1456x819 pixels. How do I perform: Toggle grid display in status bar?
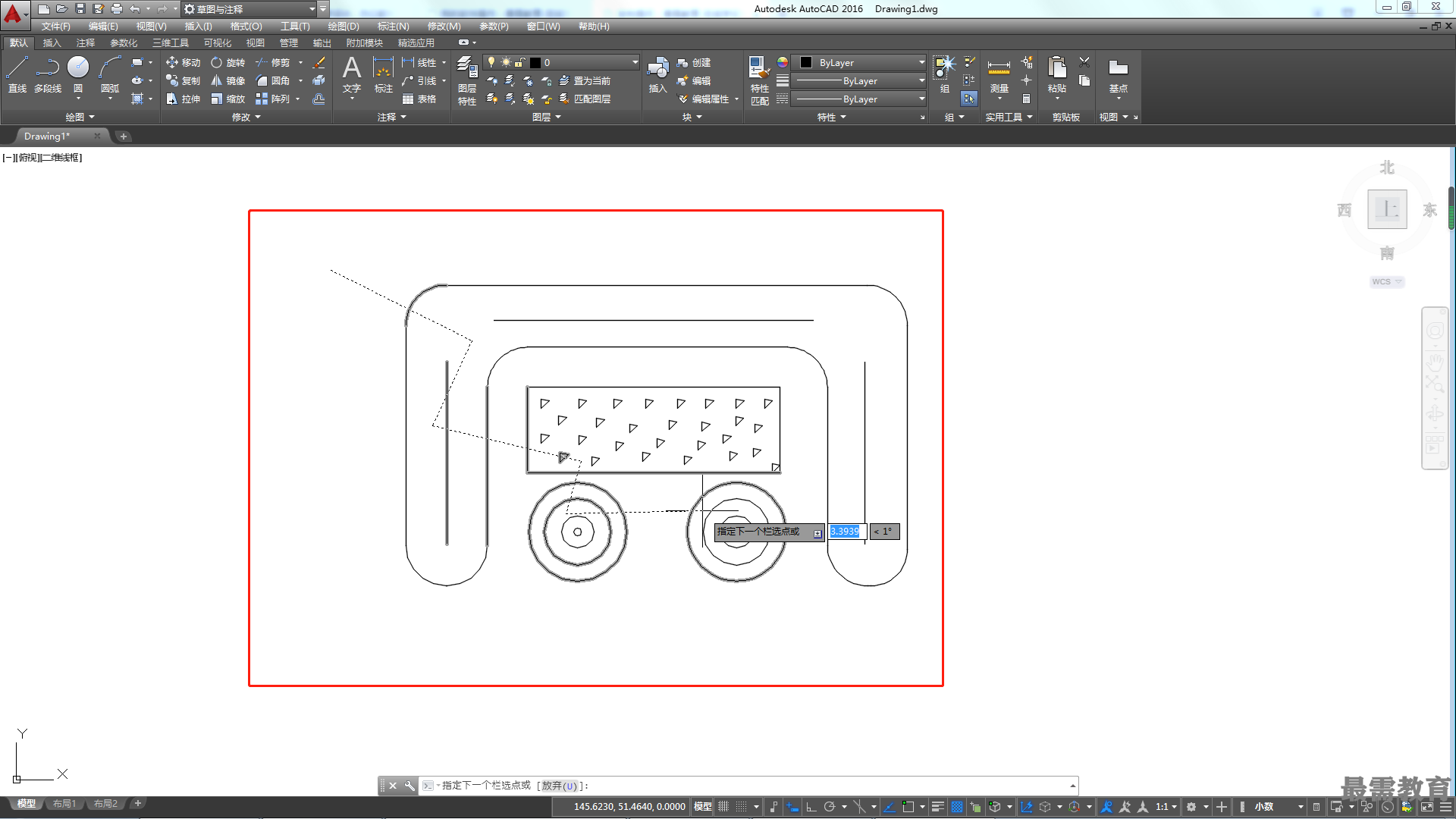coord(723,807)
